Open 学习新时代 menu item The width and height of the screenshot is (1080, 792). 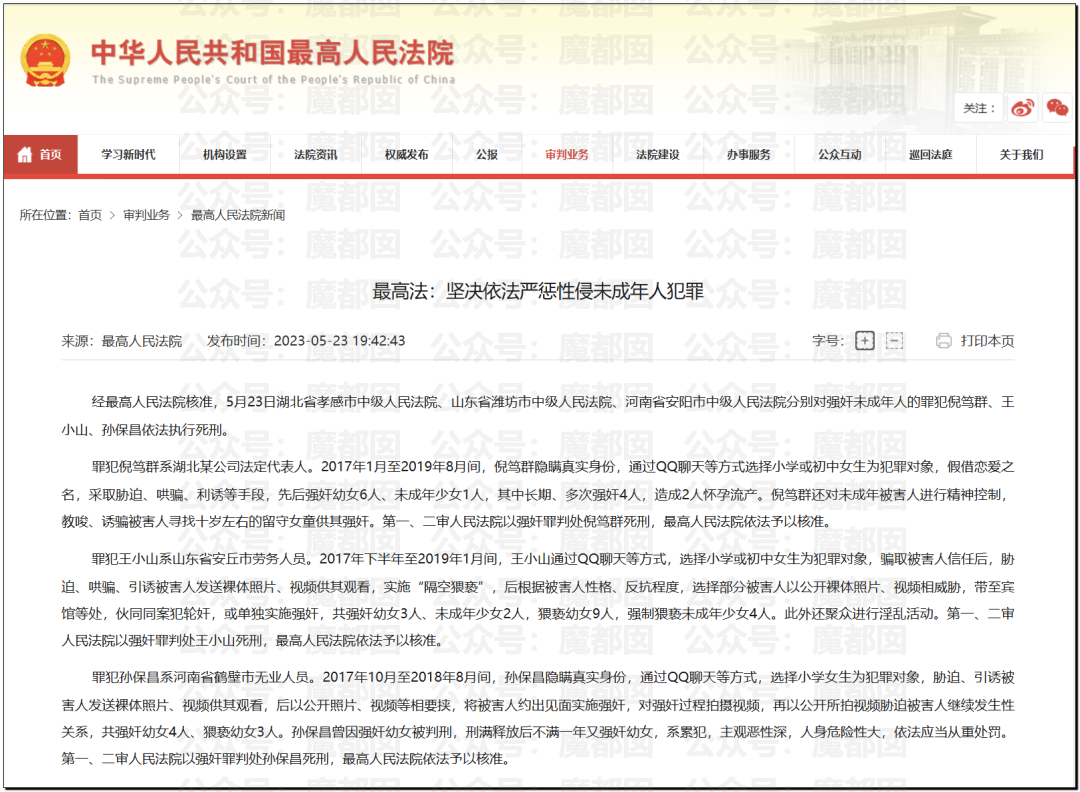(x=129, y=155)
